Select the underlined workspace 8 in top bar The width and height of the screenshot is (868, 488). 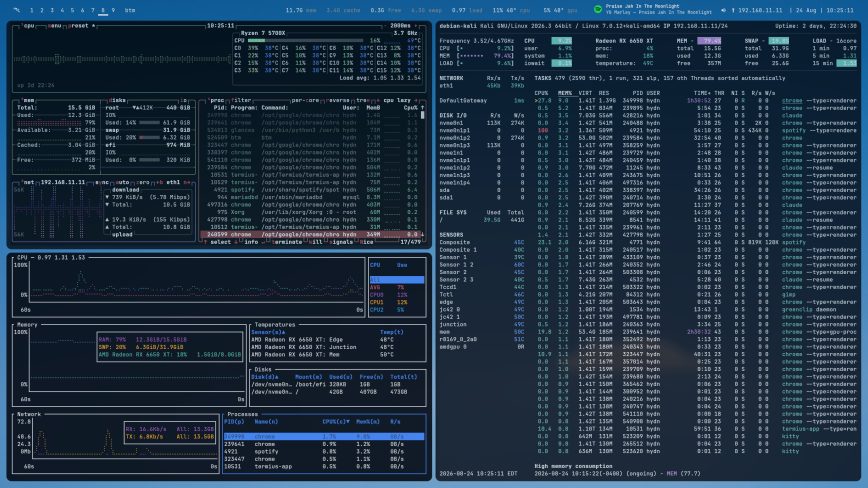(103, 10)
